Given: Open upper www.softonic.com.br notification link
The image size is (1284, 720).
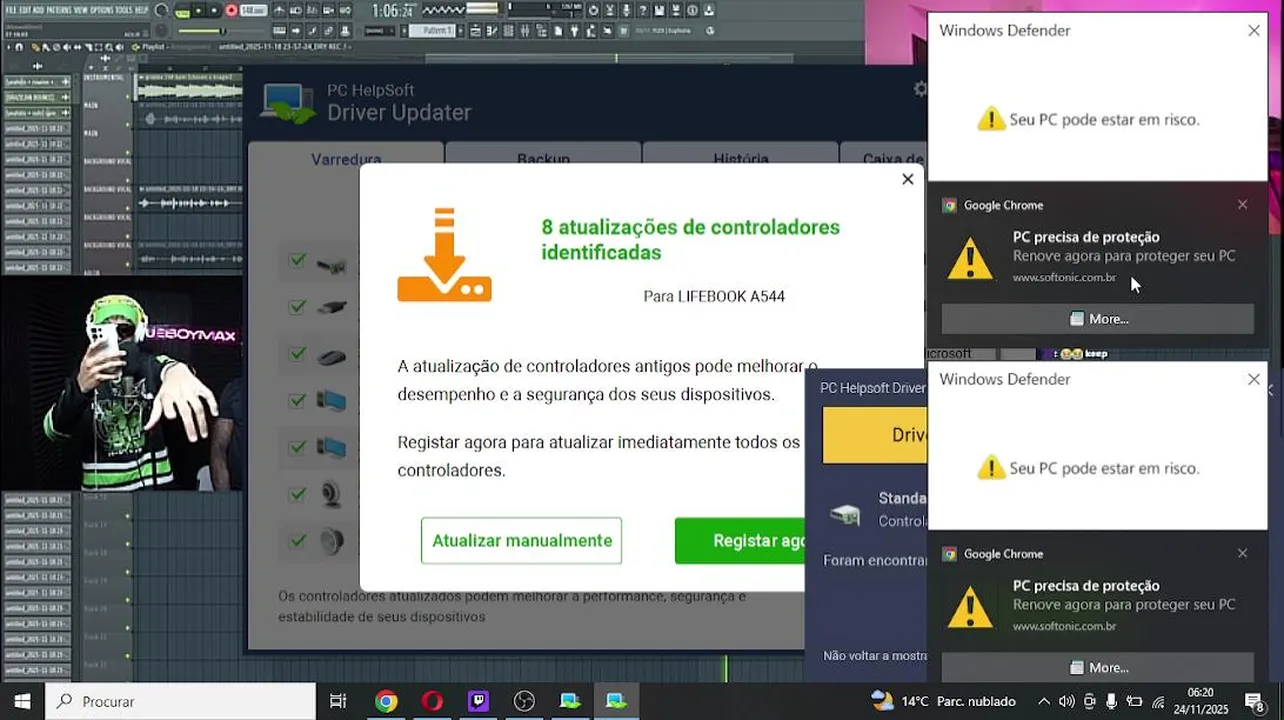Looking at the screenshot, I should [x=1064, y=278].
